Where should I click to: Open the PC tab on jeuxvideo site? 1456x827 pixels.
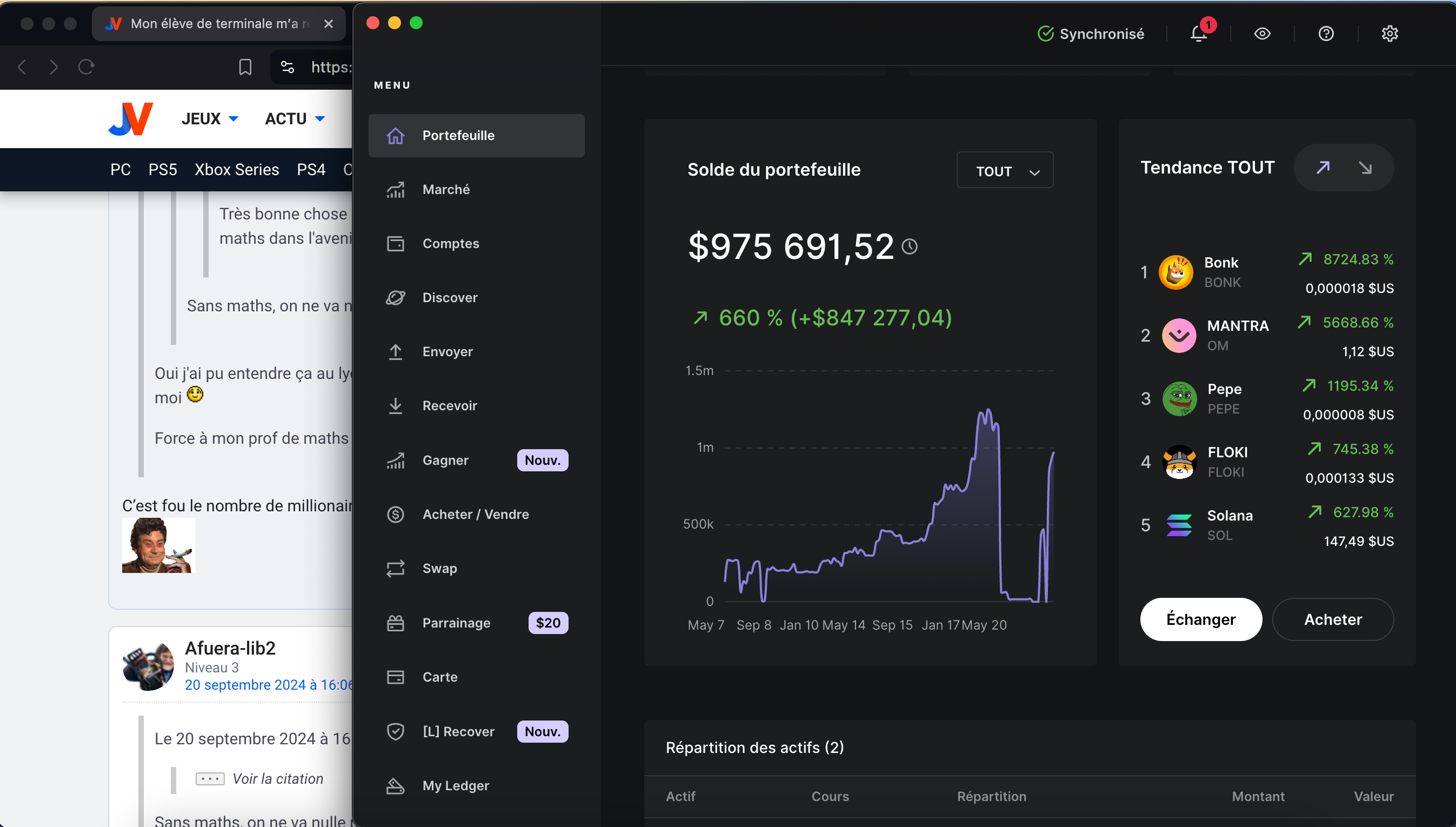click(121, 169)
